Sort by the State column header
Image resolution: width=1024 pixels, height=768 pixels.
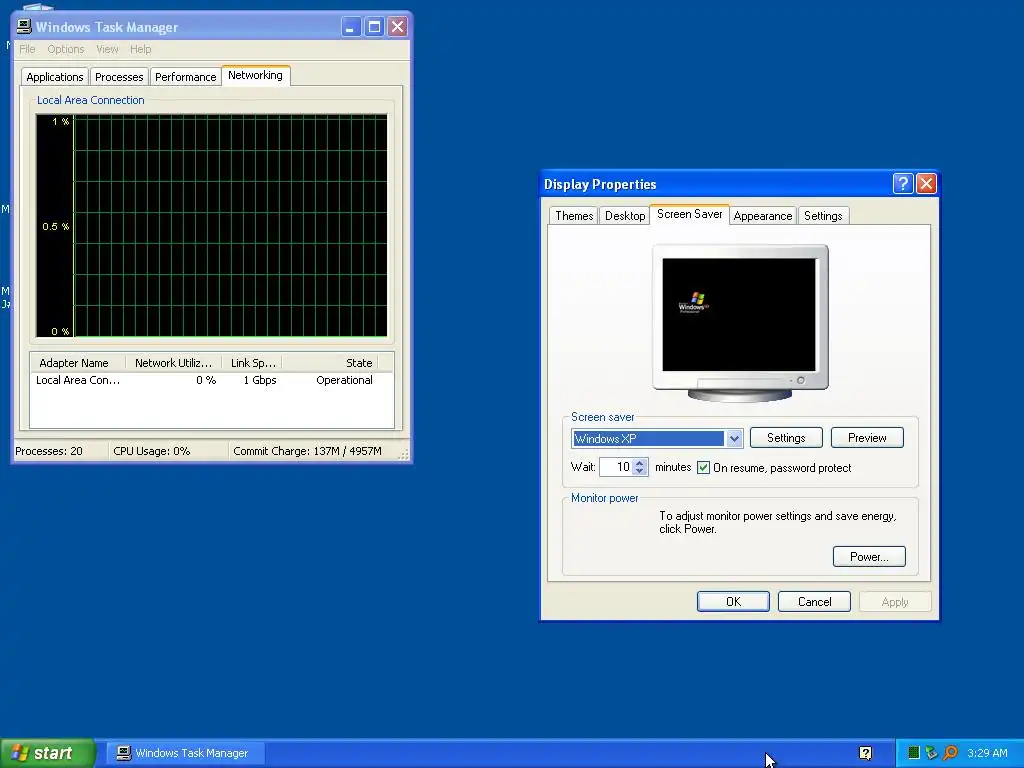click(x=330, y=362)
